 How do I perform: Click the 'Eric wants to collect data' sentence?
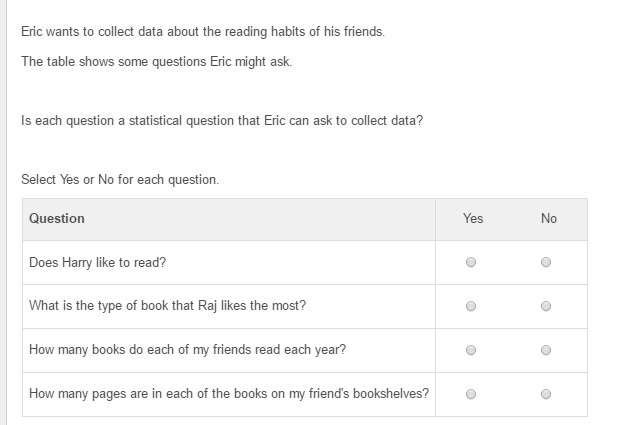pos(203,32)
